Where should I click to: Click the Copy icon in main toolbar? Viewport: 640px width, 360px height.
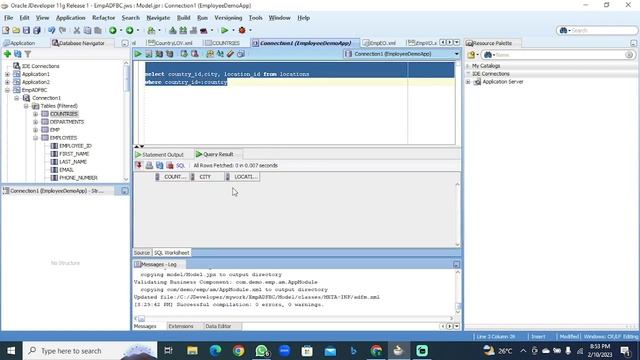click(x=87, y=30)
